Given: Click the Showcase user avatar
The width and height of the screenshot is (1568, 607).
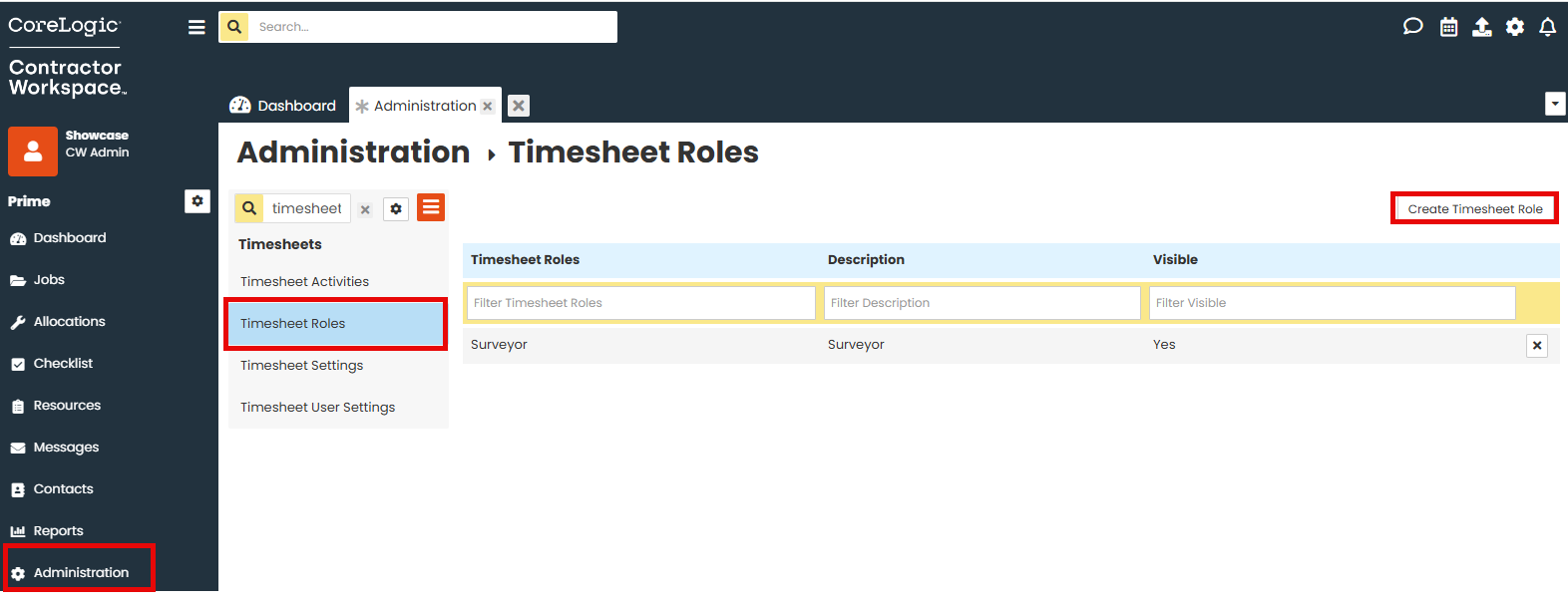Looking at the screenshot, I should coord(33,152).
